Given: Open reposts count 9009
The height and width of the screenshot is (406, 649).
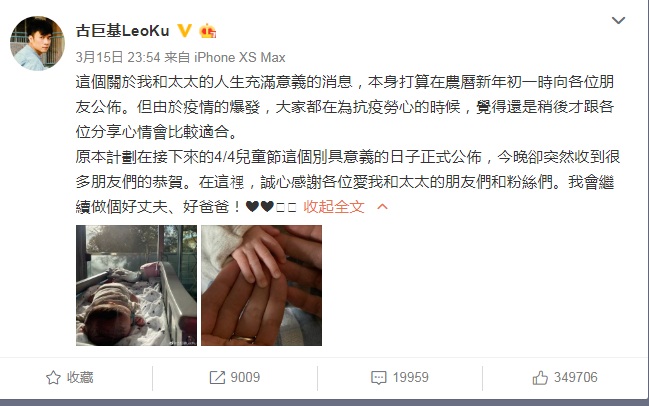Looking at the screenshot, I should (245, 377).
